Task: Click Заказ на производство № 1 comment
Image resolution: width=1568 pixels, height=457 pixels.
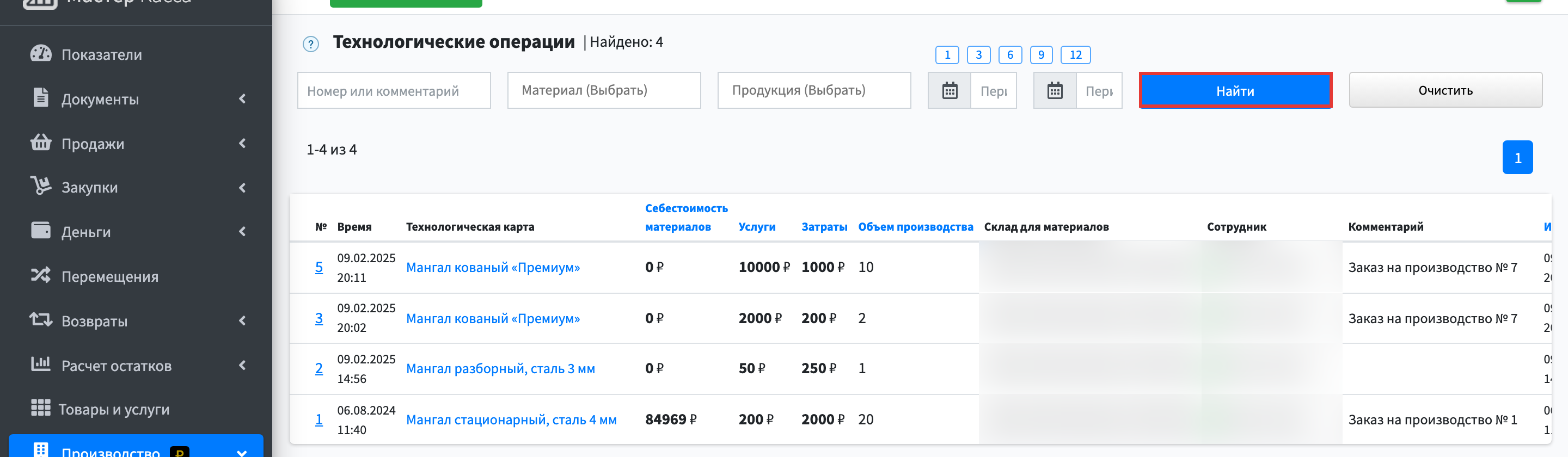Action: (1432, 420)
